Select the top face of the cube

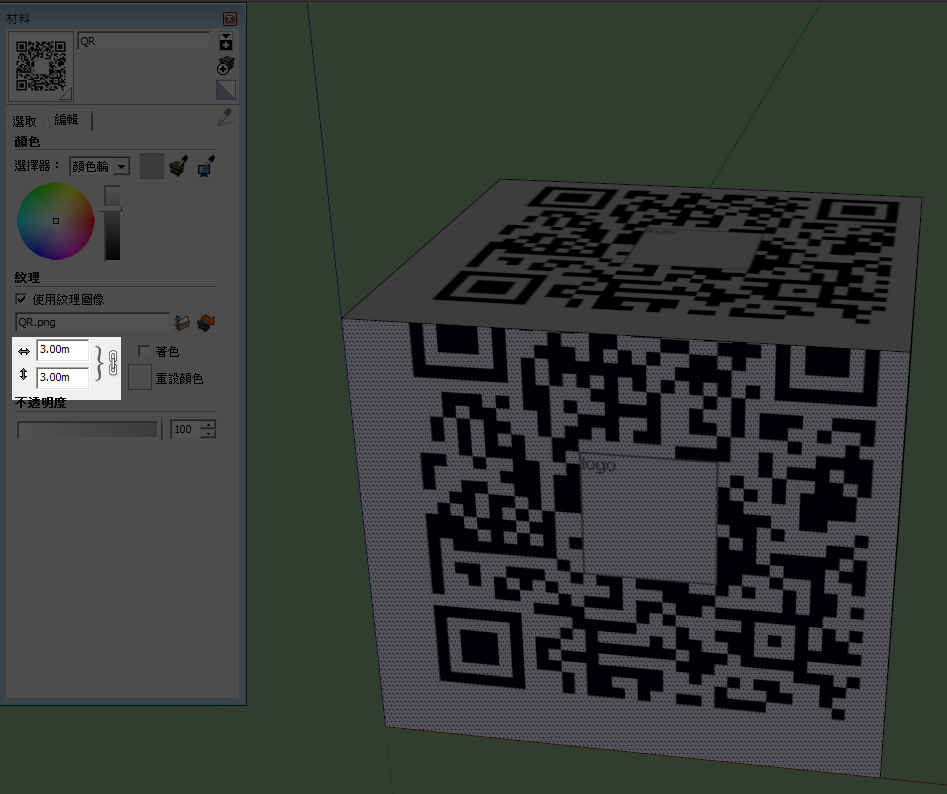(x=634, y=266)
